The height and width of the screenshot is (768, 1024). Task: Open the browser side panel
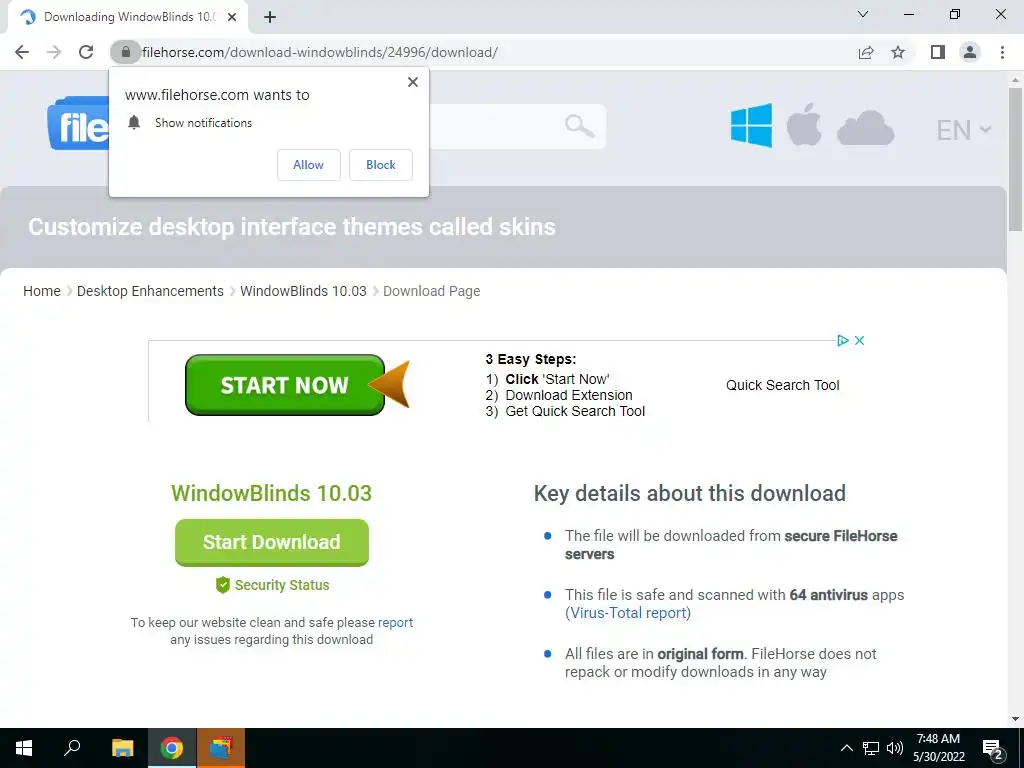(938, 52)
